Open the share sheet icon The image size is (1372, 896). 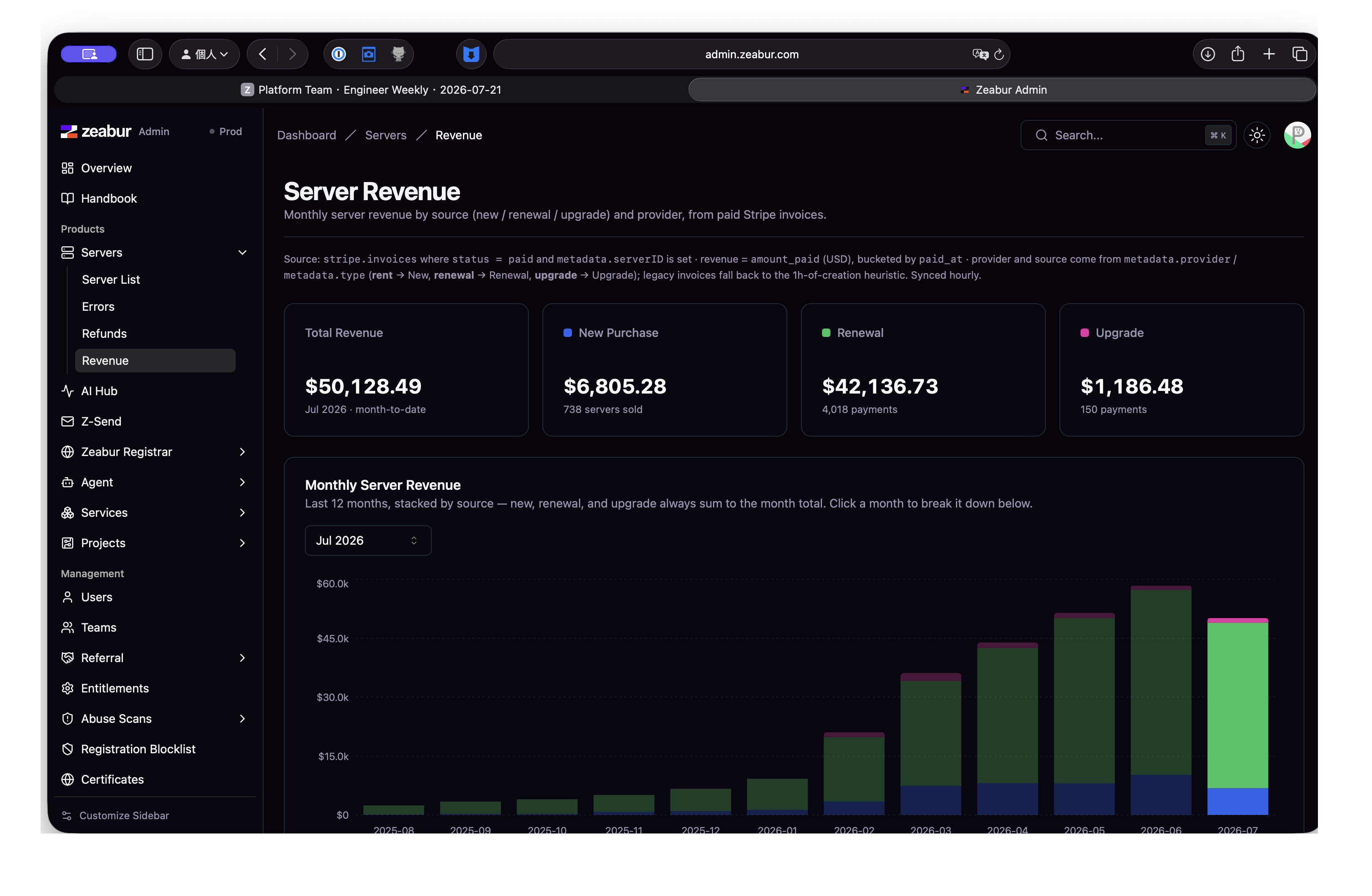tap(1238, 54)
